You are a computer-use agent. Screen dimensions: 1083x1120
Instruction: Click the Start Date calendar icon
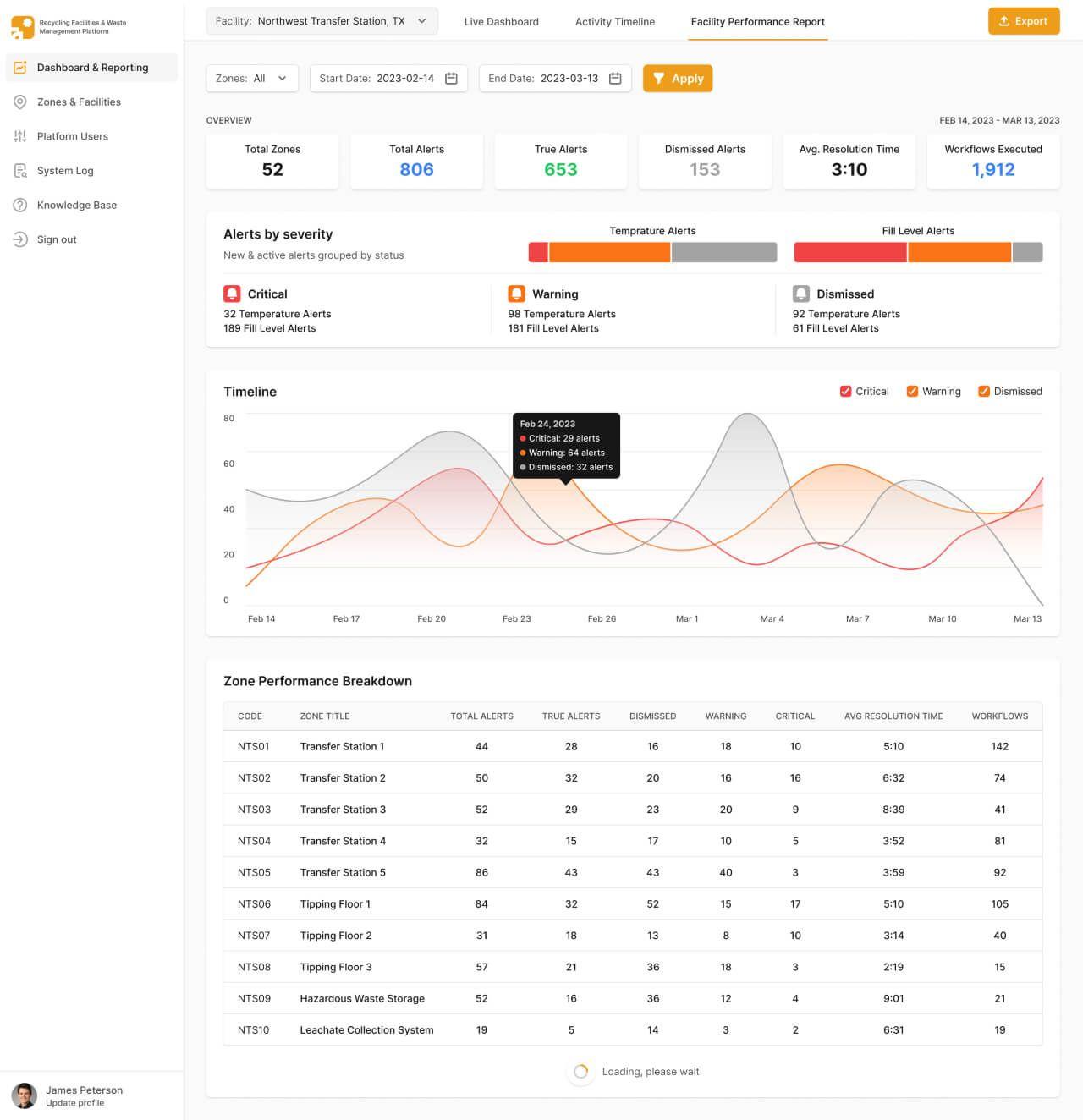click(x=451, y=79)
